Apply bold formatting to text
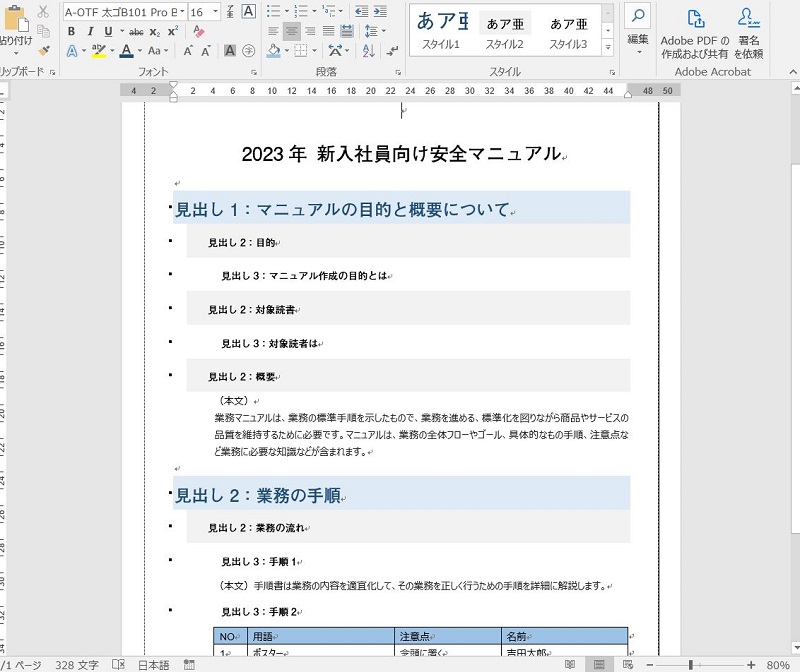The image size is (800, 672). [71, 31]
